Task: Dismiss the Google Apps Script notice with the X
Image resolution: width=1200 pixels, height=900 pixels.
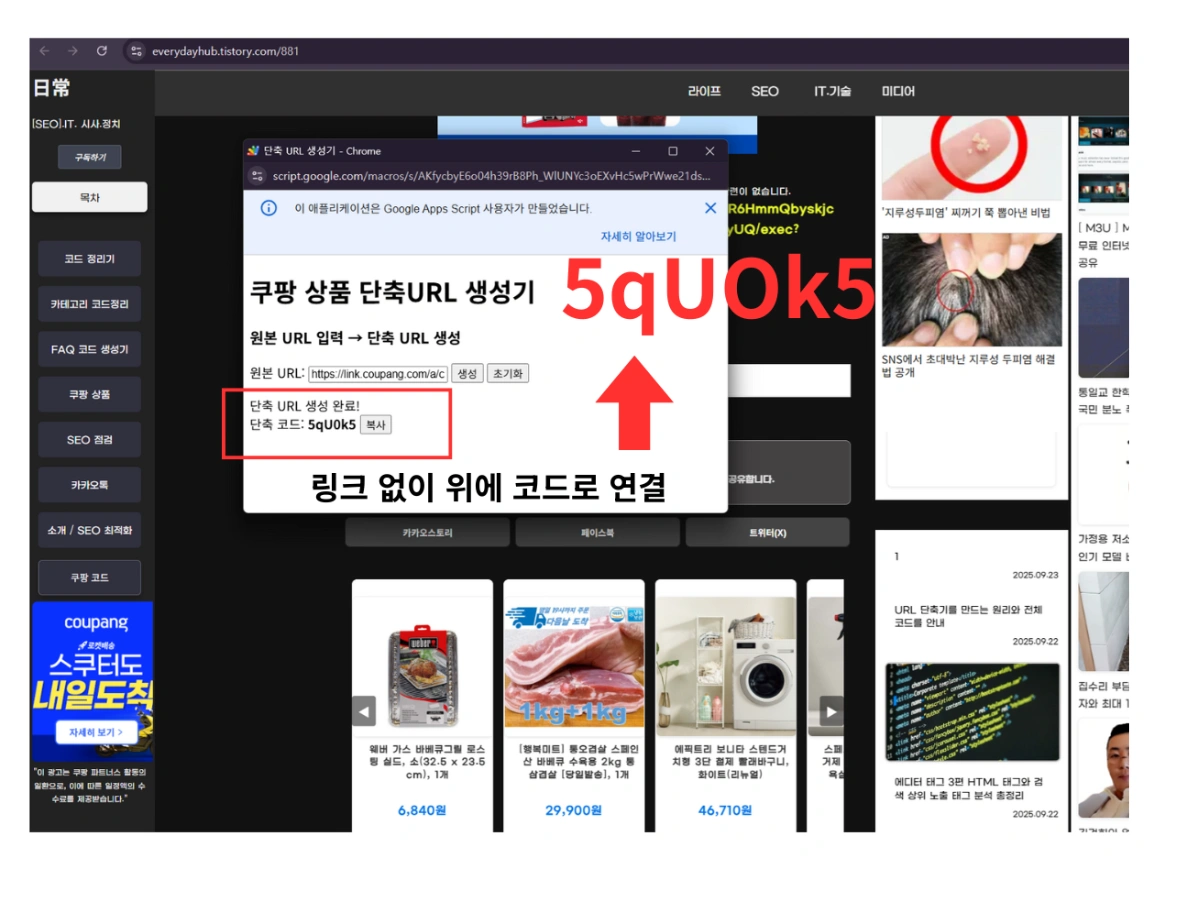Action: [710, 208]
